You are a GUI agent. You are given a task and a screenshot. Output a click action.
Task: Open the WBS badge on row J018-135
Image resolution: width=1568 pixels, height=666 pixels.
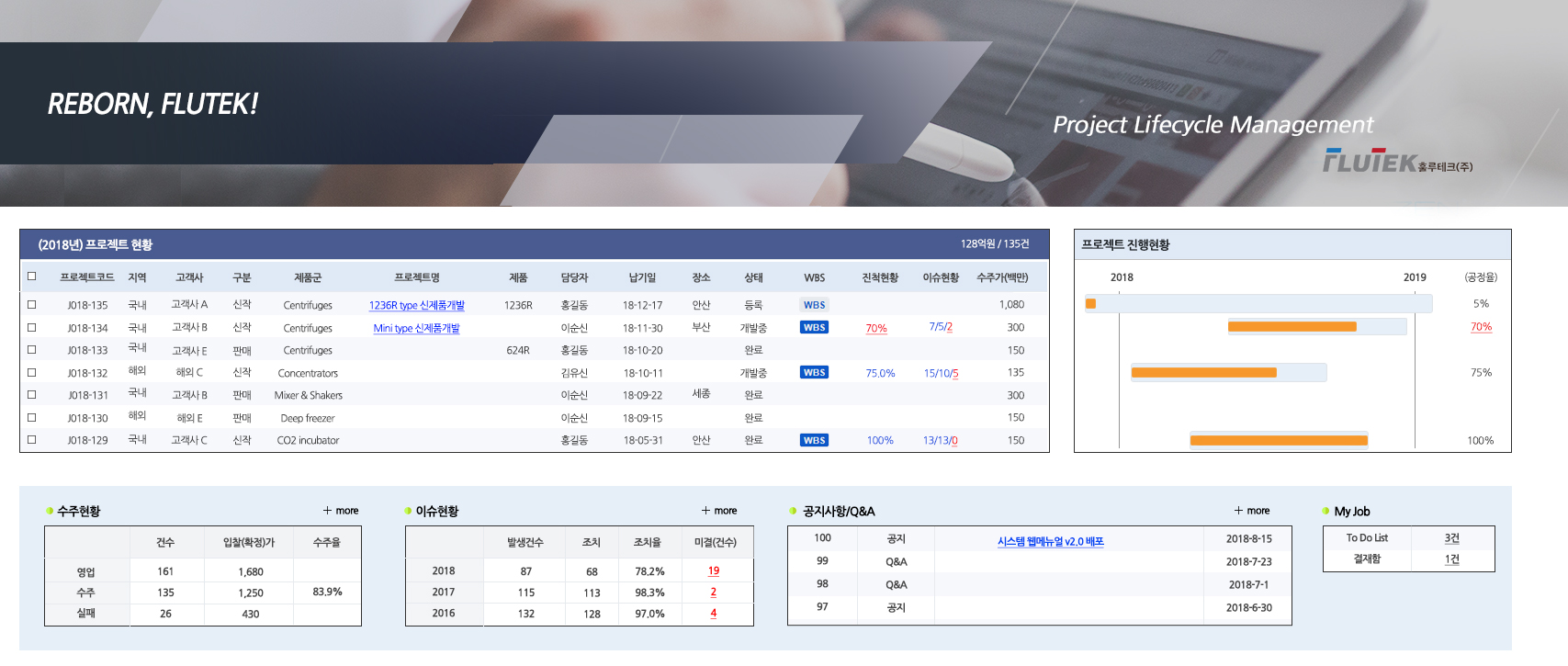pos(814,305)
